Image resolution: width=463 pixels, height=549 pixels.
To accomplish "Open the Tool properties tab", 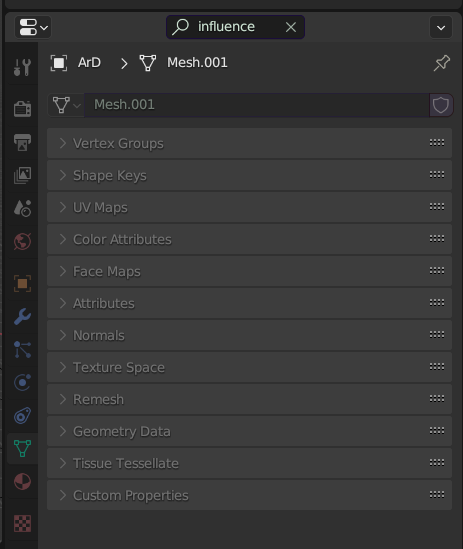I will 22,67.
